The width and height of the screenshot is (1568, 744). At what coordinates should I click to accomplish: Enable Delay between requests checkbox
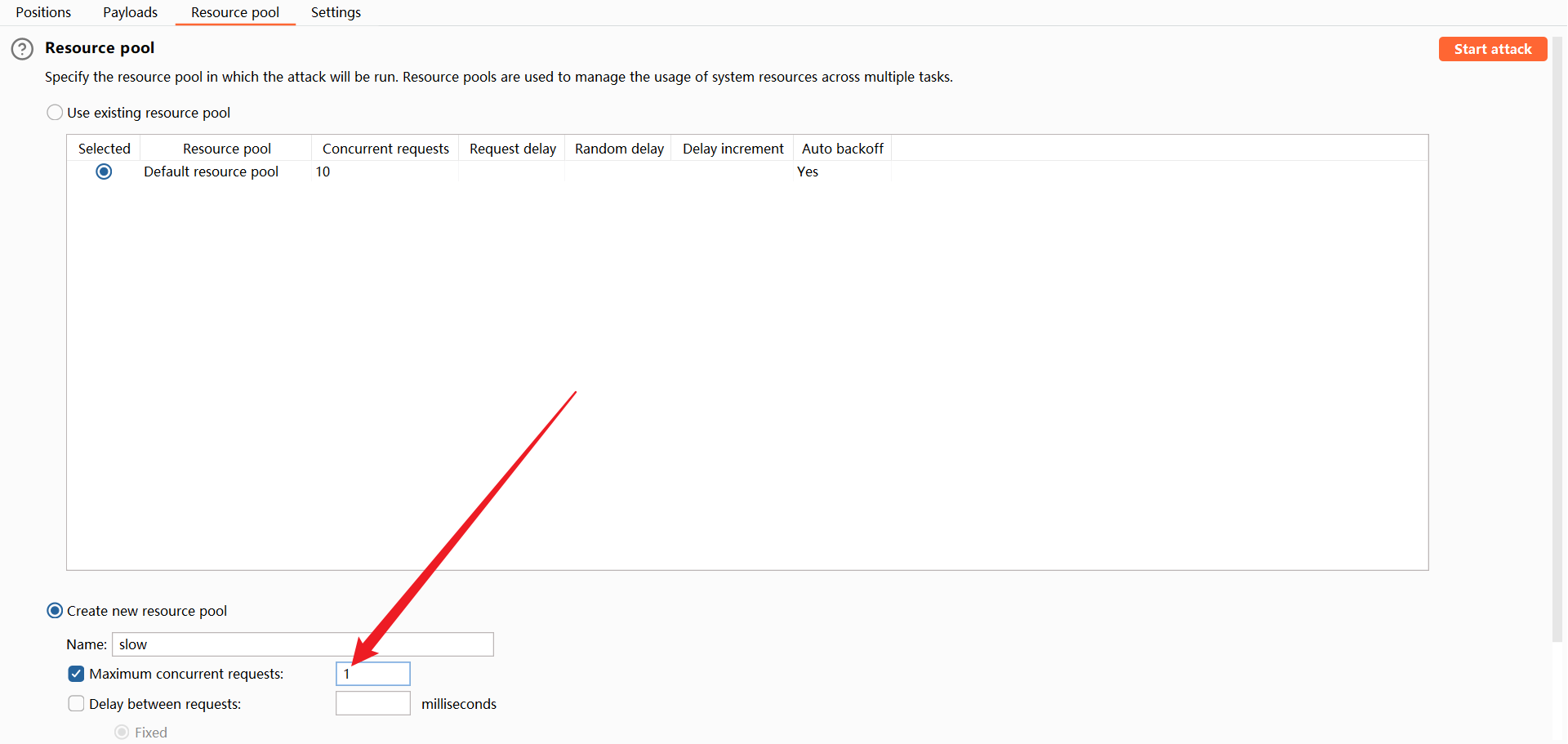(x=76, y=704)
